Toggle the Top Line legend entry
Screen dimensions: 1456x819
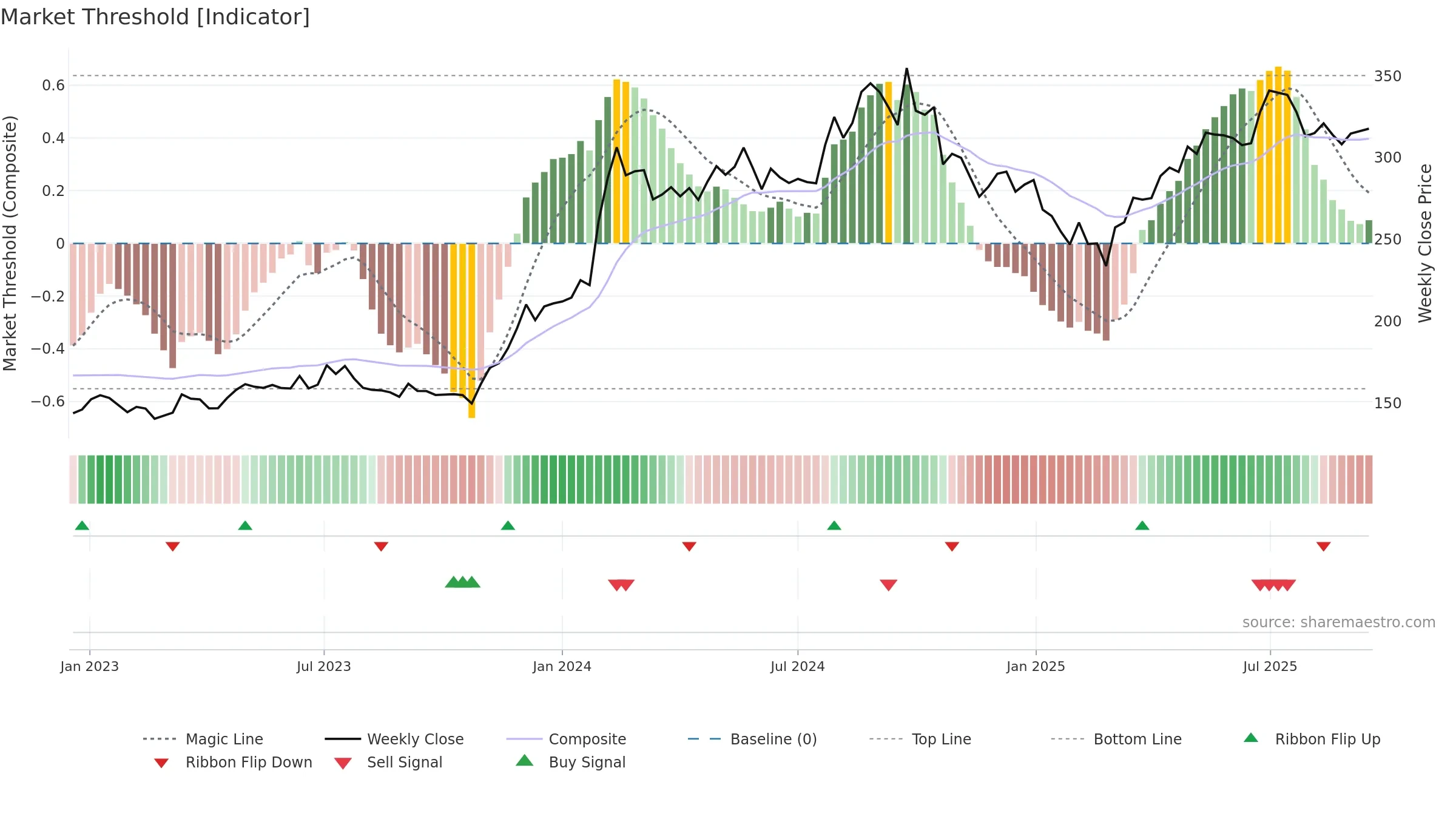coord(920,739)
